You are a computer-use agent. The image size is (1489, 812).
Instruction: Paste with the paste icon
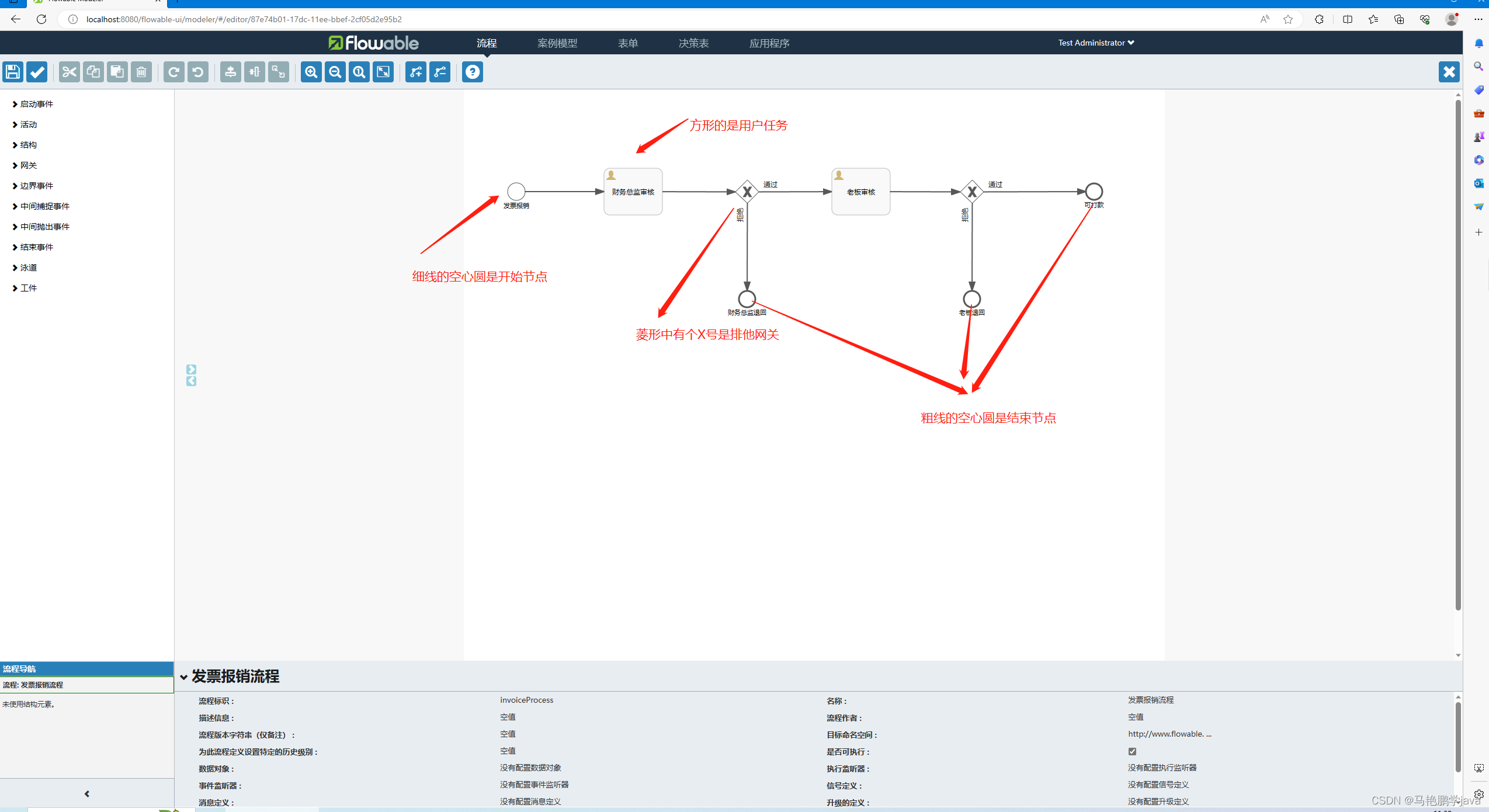pyautogui.click(x=117, y=72)
